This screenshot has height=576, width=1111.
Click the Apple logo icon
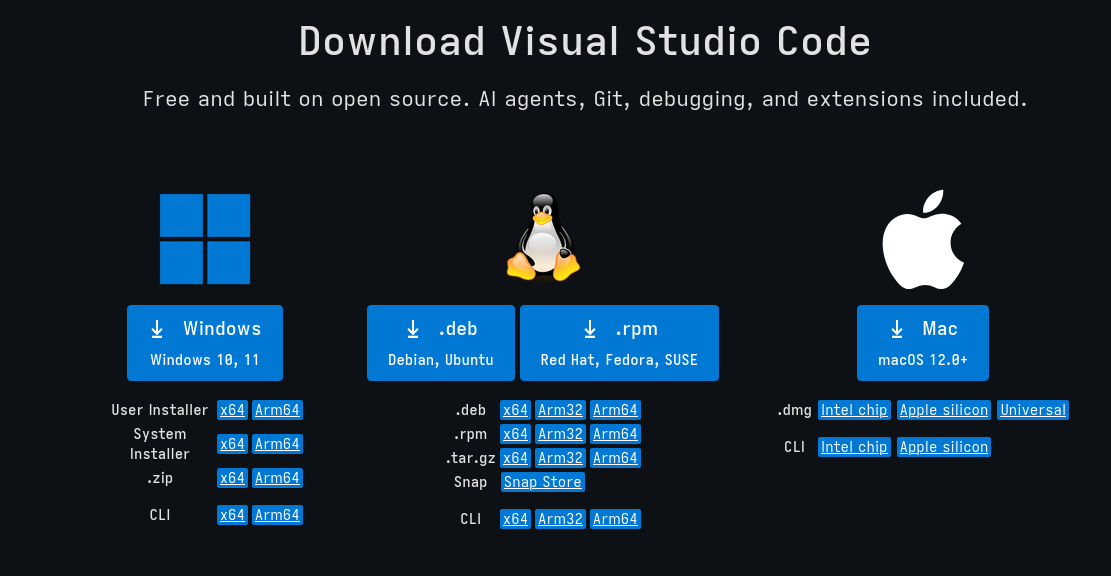click(x=923, y=239)
